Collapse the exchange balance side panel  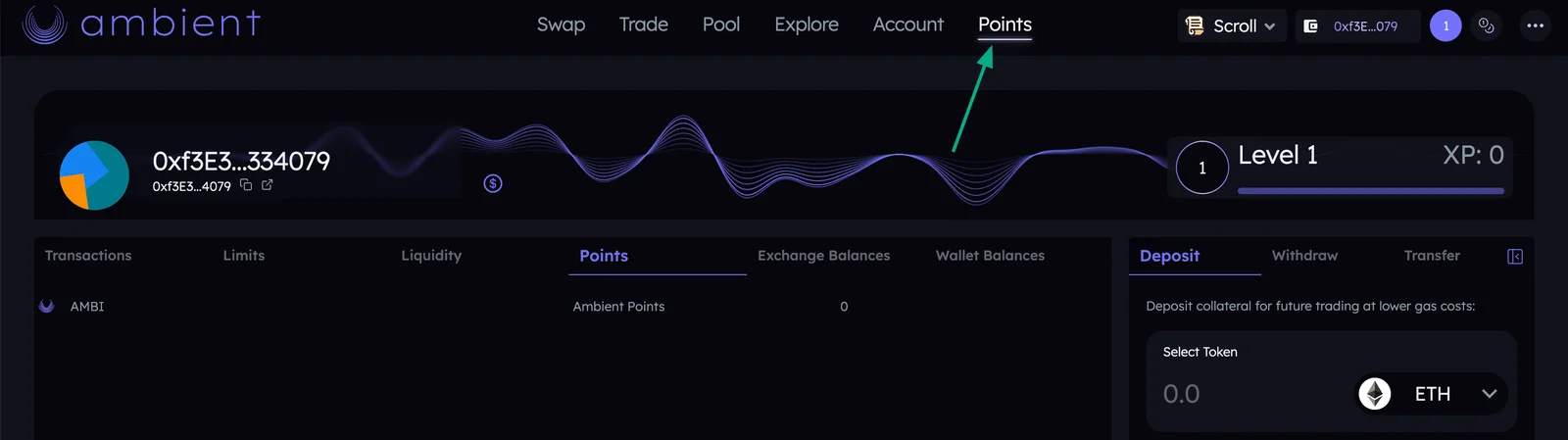click(x=1515, y=257)
